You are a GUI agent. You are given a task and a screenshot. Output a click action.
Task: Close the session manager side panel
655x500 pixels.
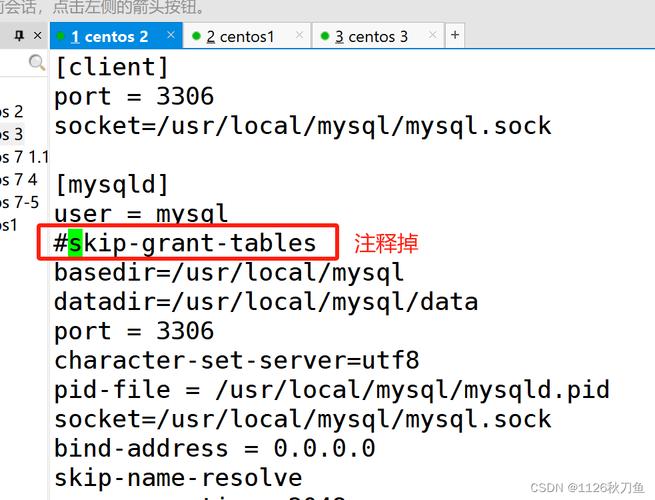37,36
